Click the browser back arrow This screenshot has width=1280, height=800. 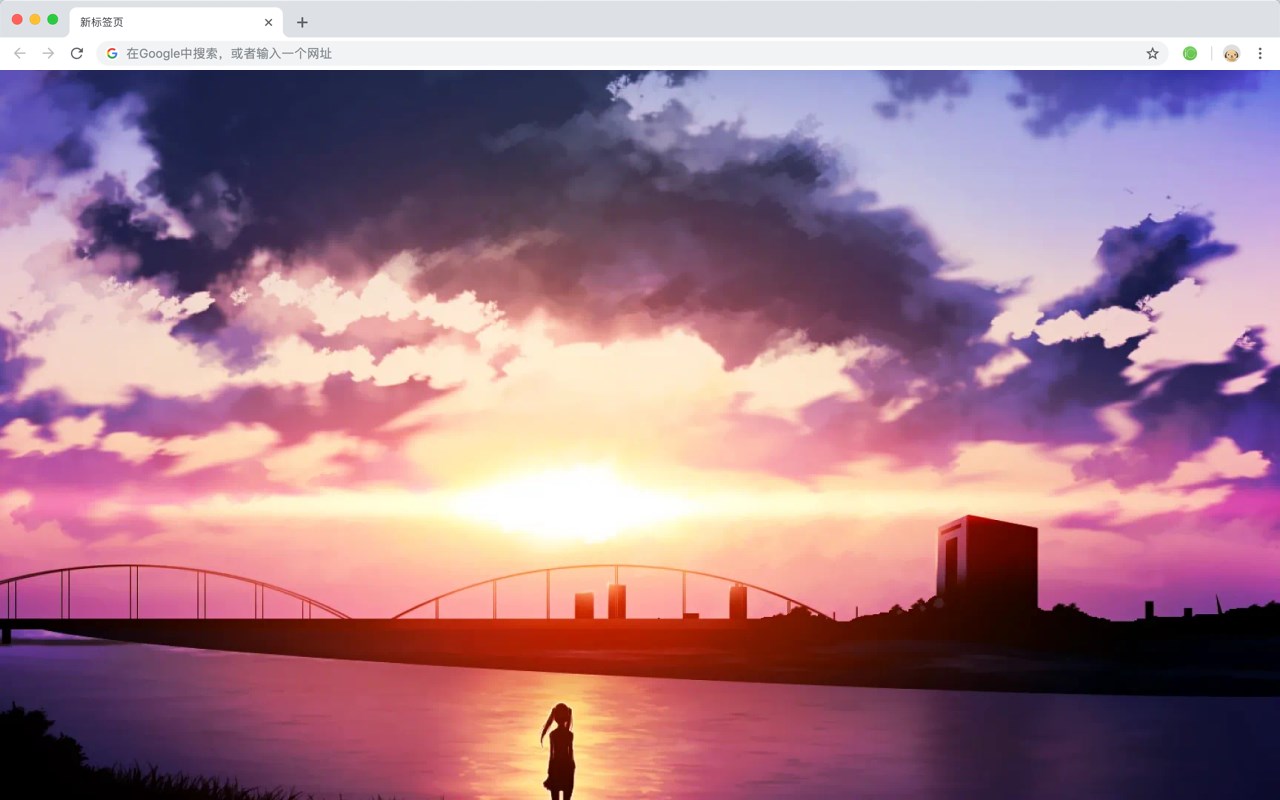click(x=20, y=53)
